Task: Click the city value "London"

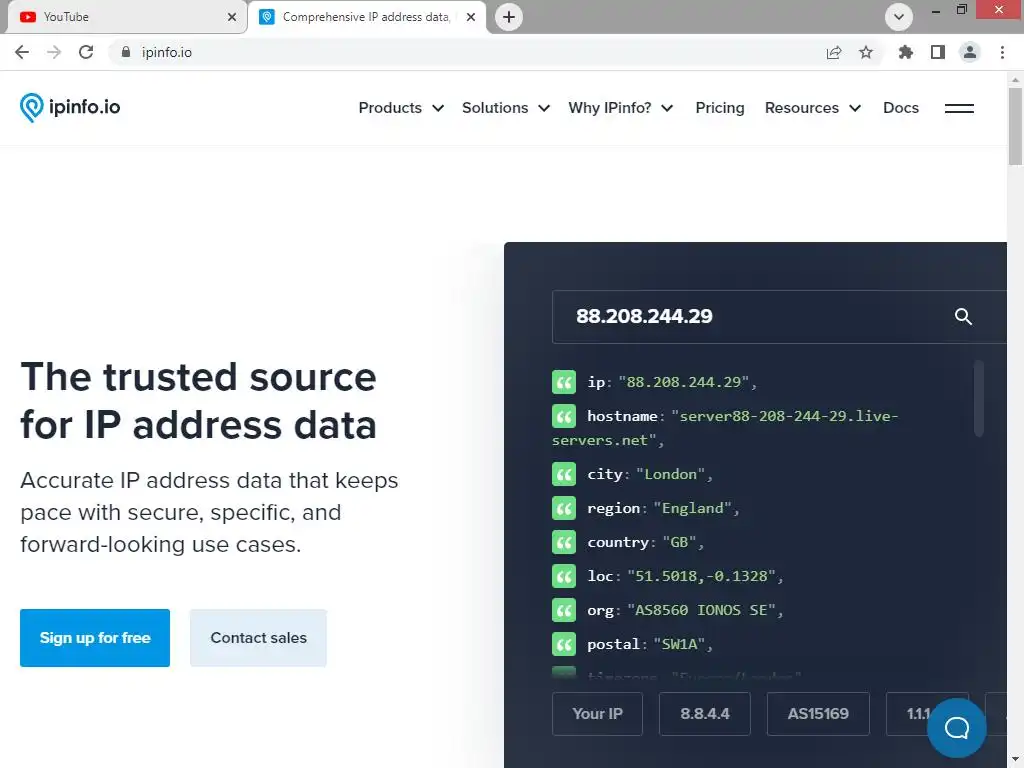Action: [x=670, y=474]
